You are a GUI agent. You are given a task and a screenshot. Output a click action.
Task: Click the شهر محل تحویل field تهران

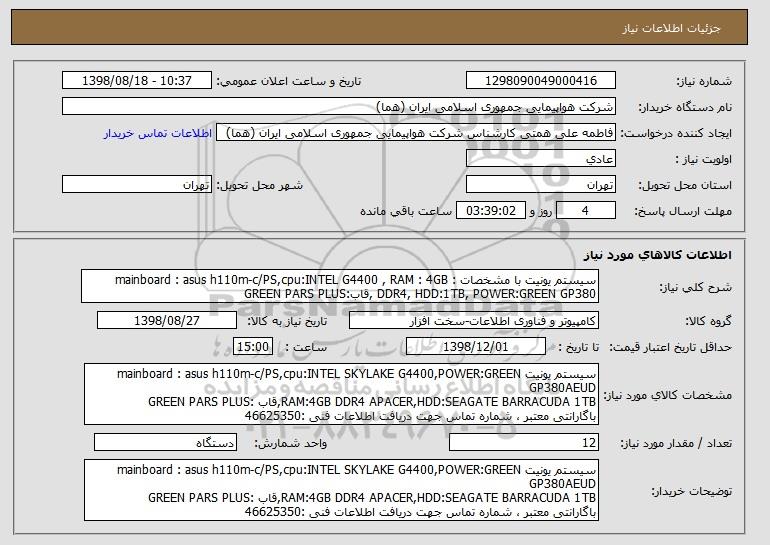pyautogui.click(x=137, y=185)
